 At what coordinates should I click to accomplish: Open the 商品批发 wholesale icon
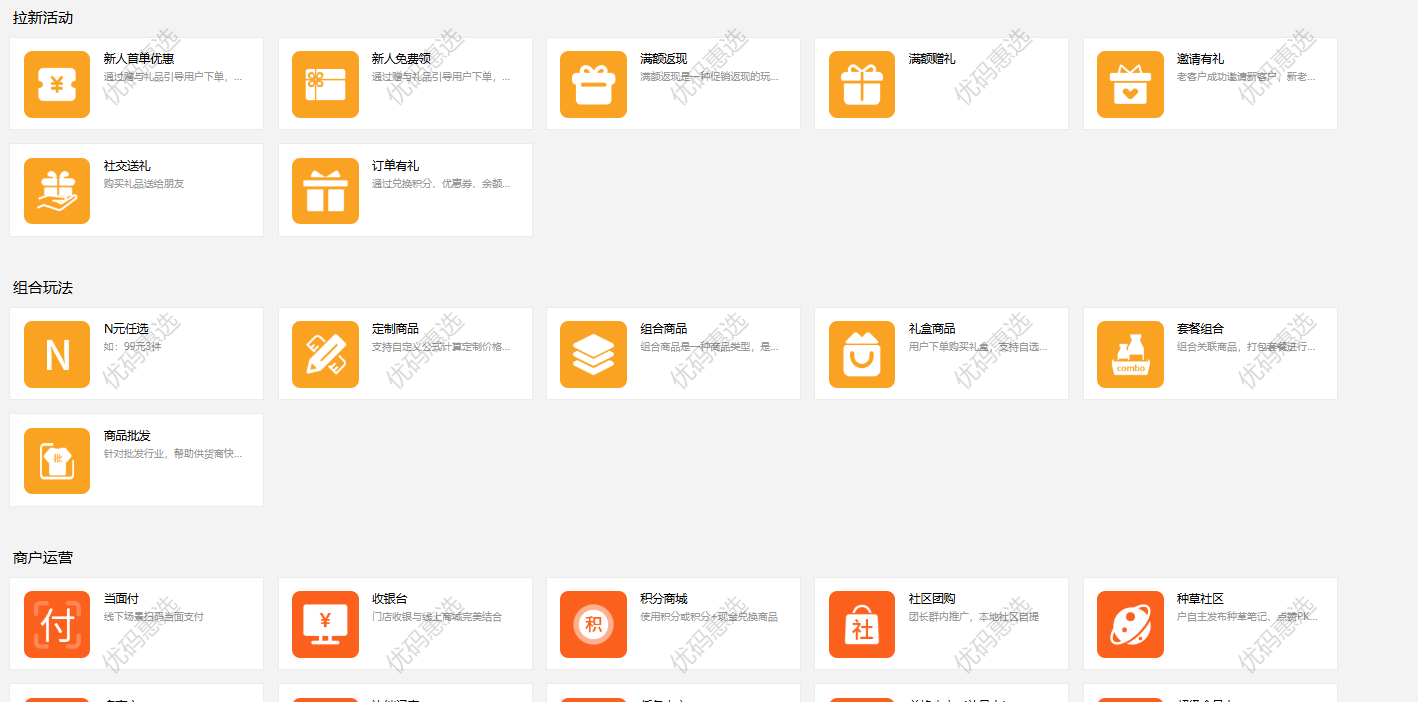tap(57, 460)
